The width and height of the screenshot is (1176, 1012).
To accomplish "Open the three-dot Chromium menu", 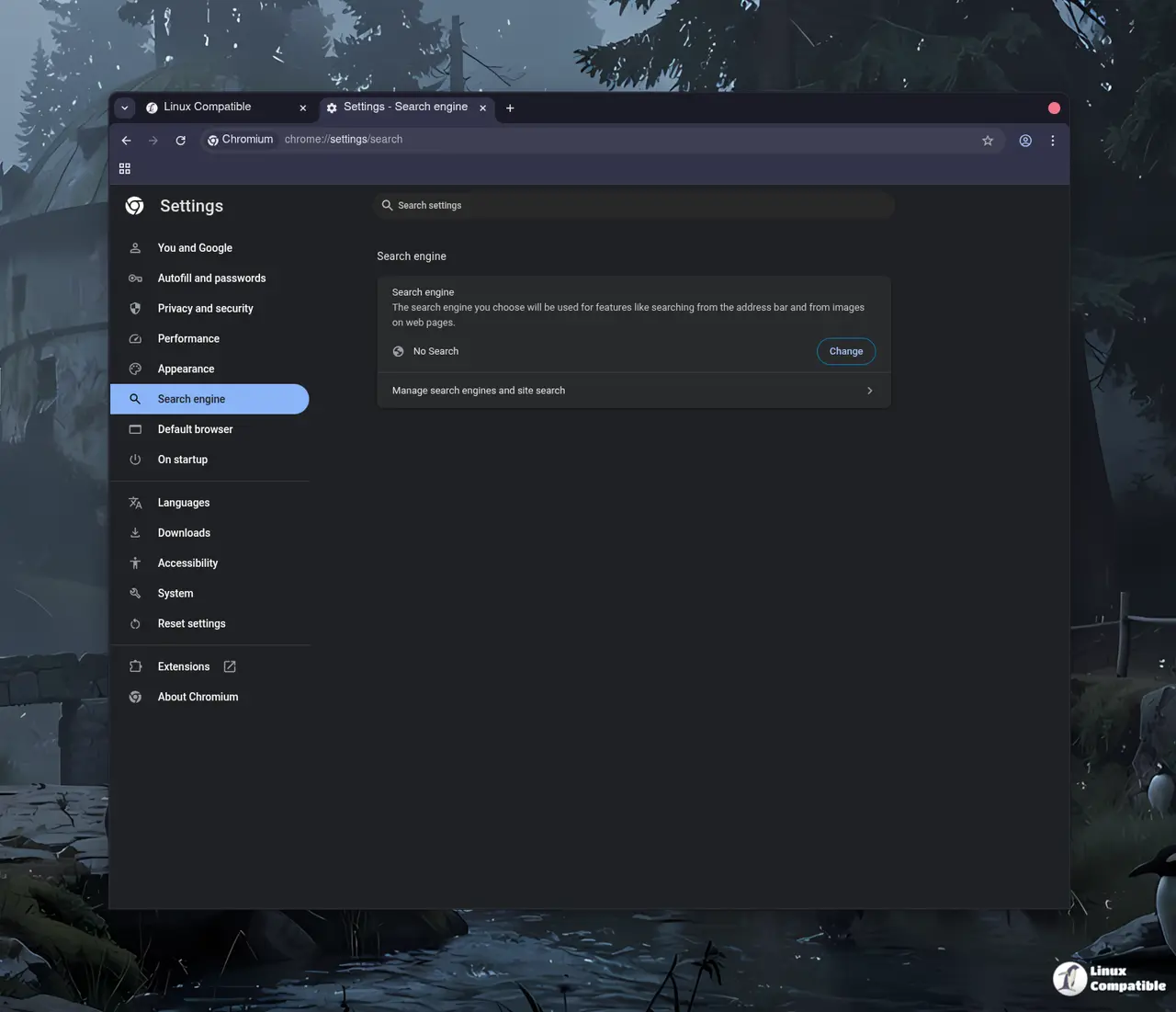I will pos(1053,141).
